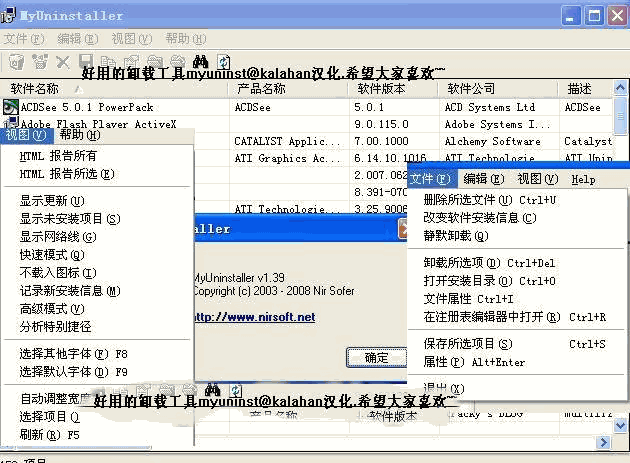The width and height of the screenshot is (630, 463).
Task: Click the 确定 button in About dialog
Action: (376, 357)
